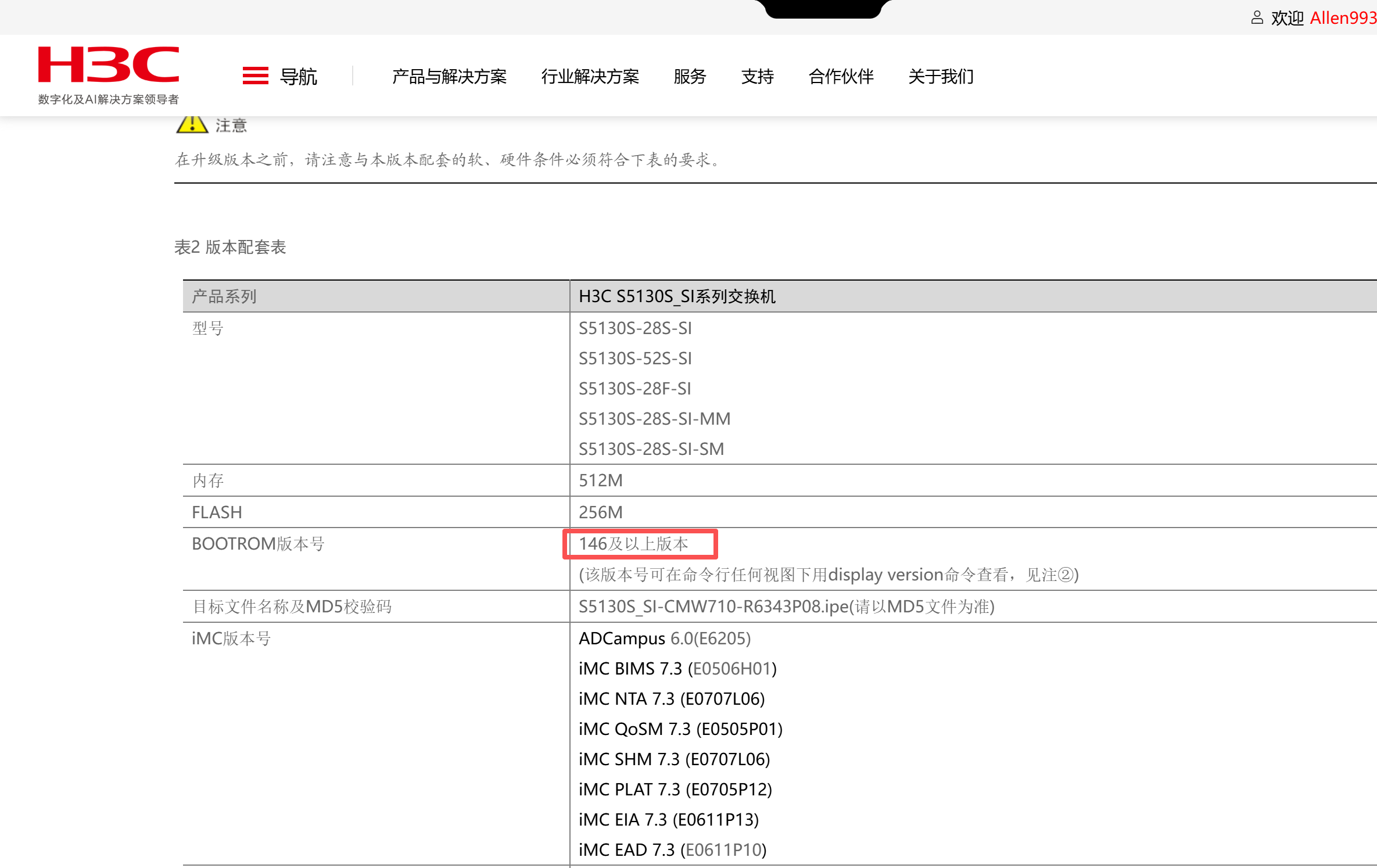This screenshot has width=1377, height=868.
Task: Select model S5130S-28F-SI
Action: click(x=634, y=389)
